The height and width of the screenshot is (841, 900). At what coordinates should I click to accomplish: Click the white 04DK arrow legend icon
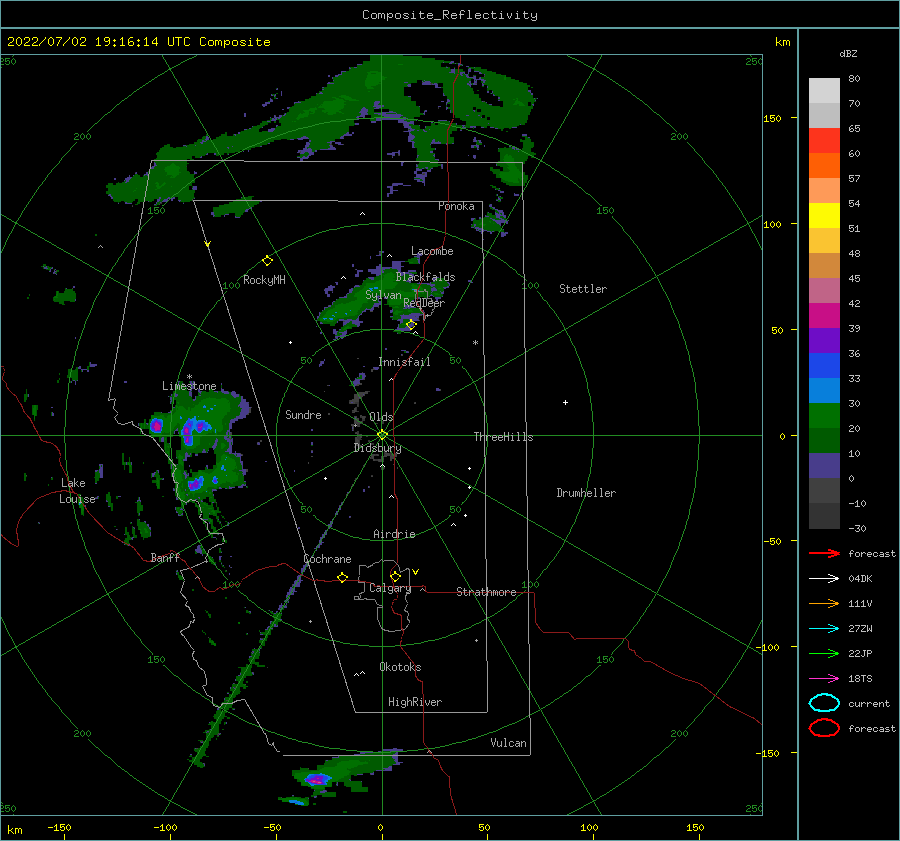pyautogui.click(x=824, y=579)
